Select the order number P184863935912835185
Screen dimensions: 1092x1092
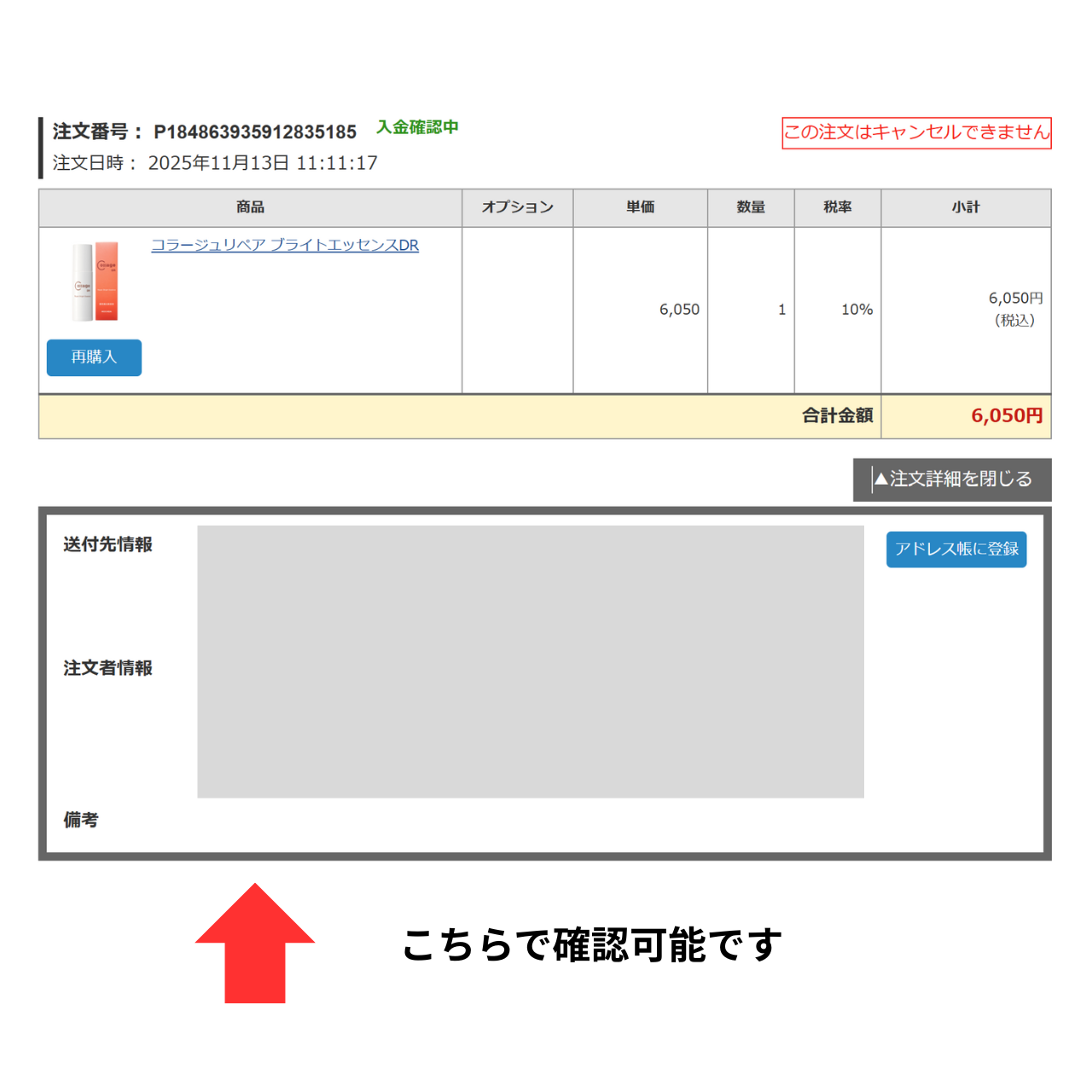click(x=254, y=131)
